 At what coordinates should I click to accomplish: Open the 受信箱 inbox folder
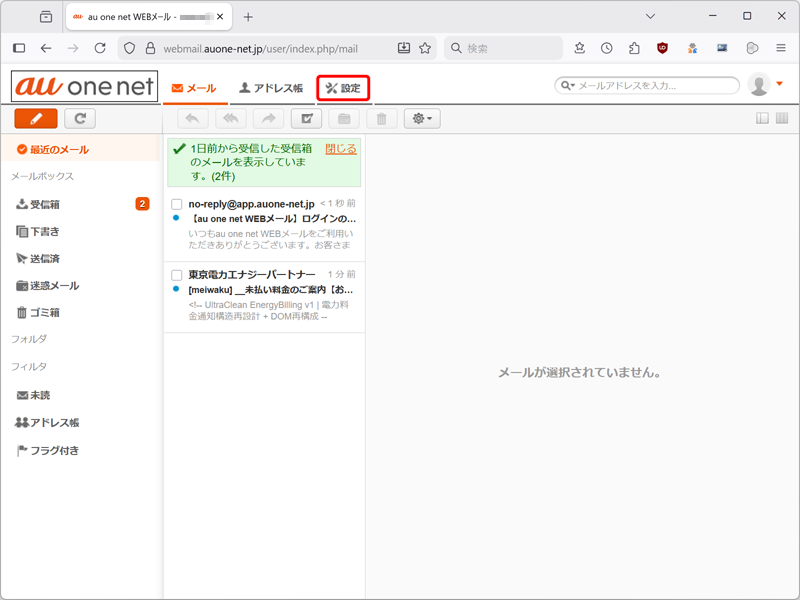coord(44,204)
